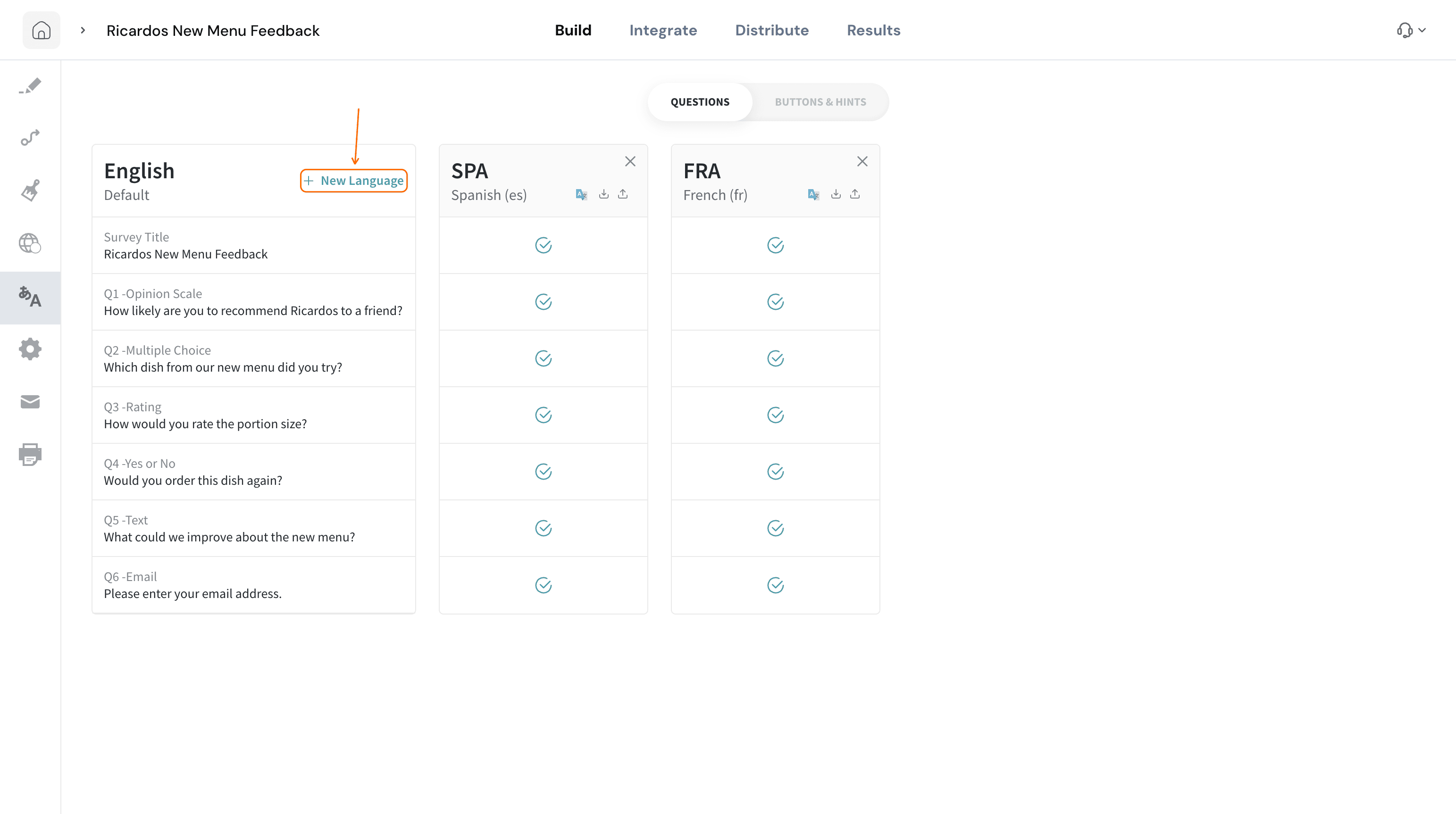The width and height of the screenshot is (1456, 814).
Task: Open the printer icon in sidebar
Action: pos(30,454)
